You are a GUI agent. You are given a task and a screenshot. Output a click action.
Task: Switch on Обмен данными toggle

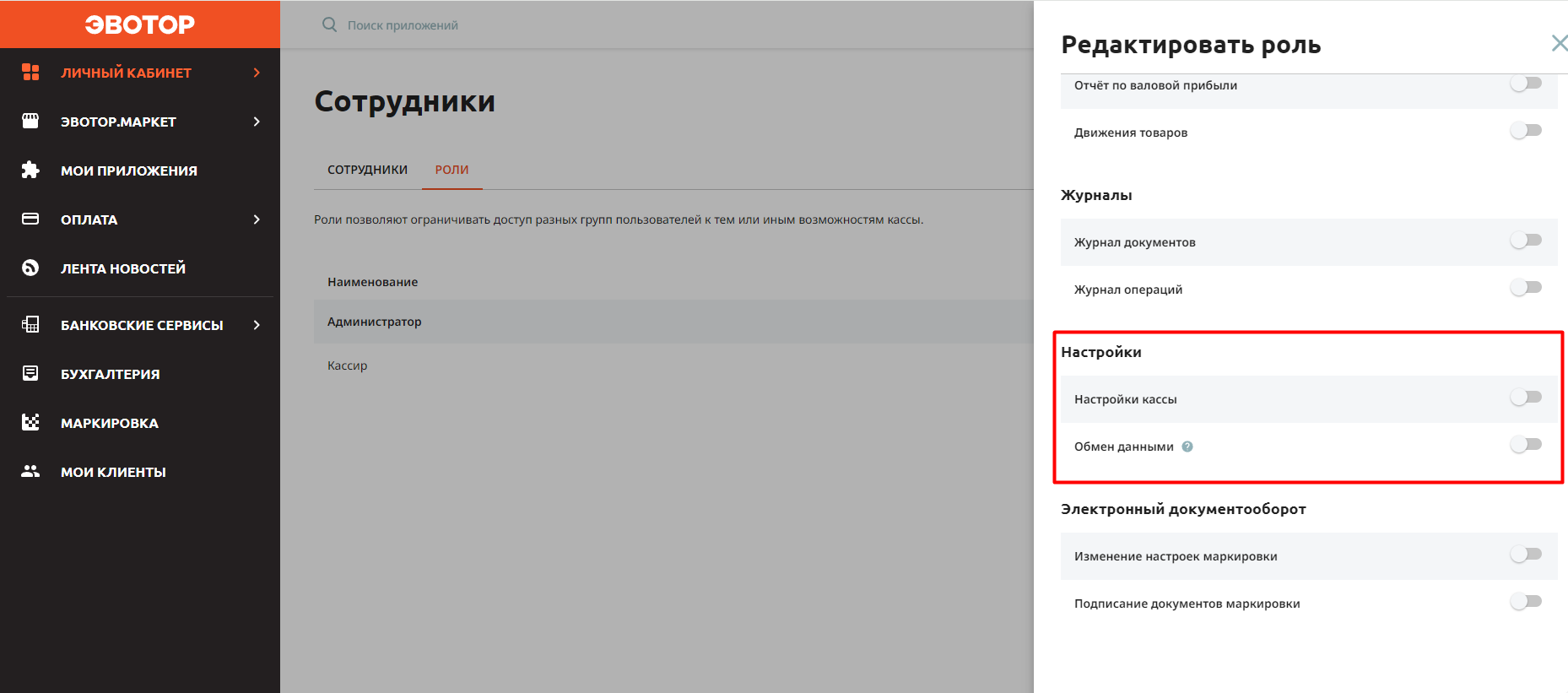click(1526, 445)
